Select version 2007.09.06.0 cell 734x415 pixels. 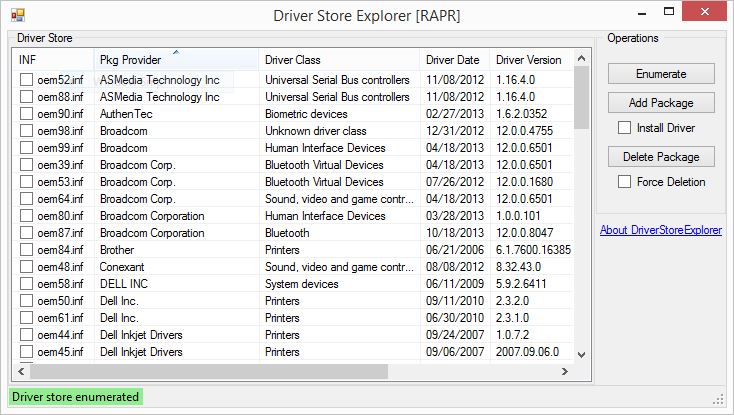tap(527, 351)
